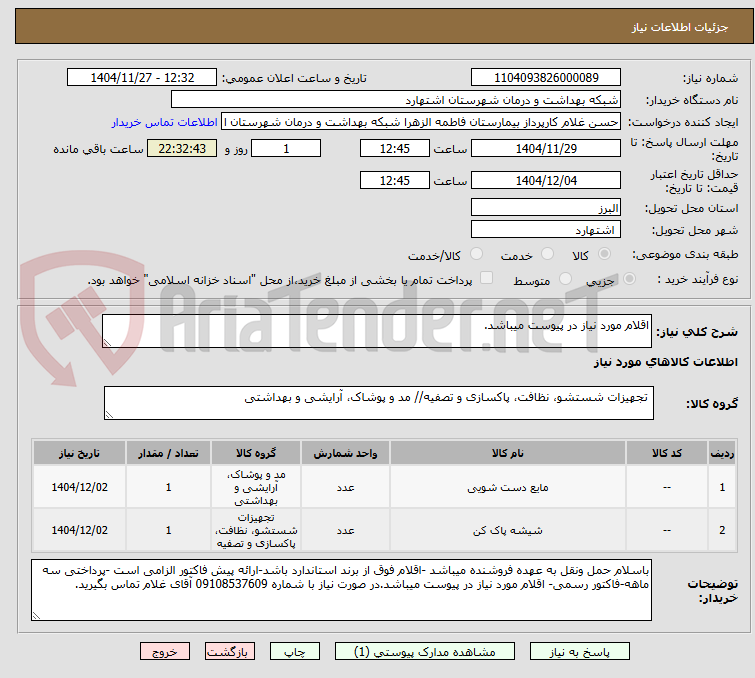Click the unit عدد in شیشه پاک کن row
The height and width of the screenshot is (678, 755).
click(345, 530)
